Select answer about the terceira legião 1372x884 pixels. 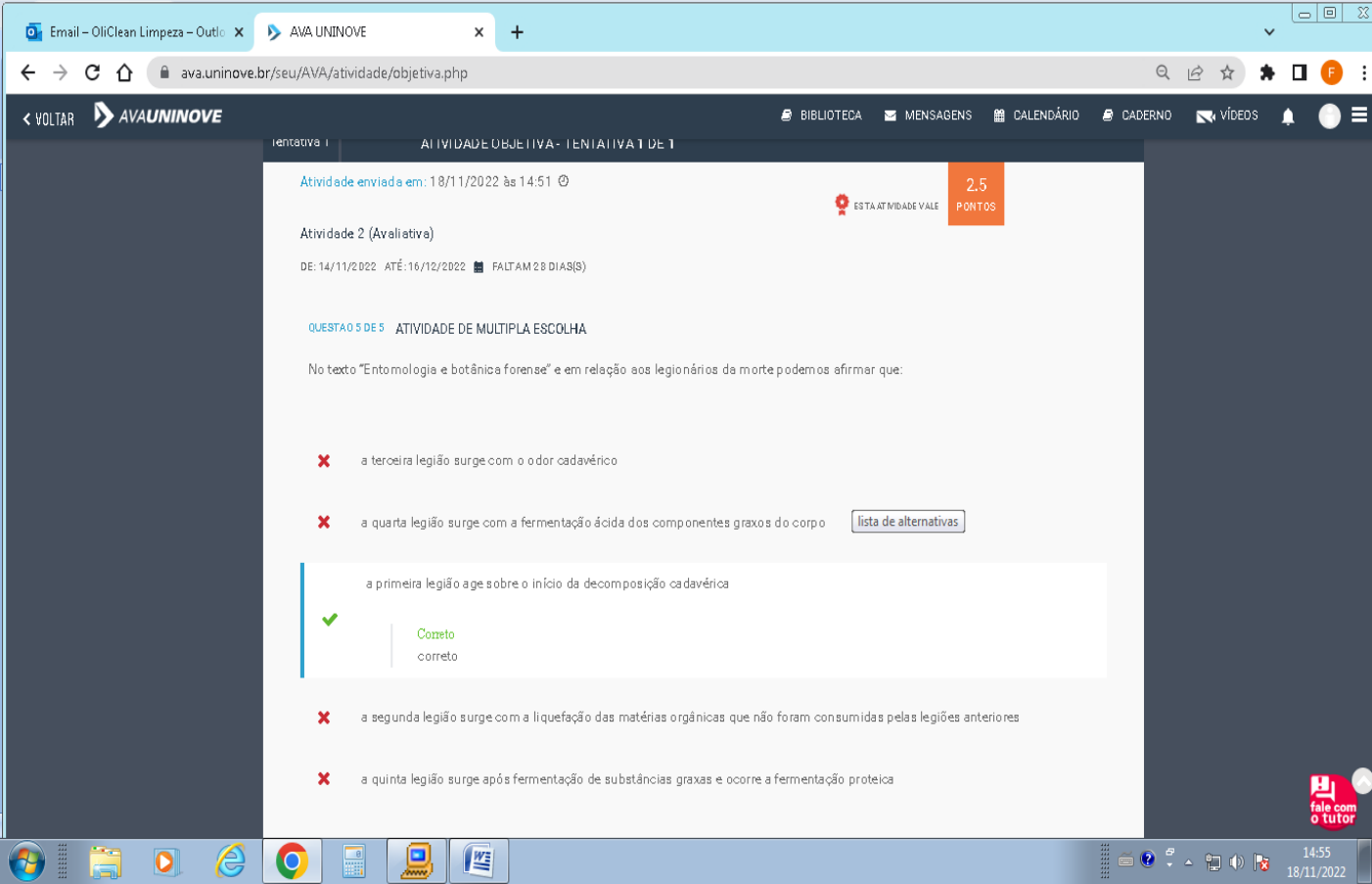click(x=488, y=461)
